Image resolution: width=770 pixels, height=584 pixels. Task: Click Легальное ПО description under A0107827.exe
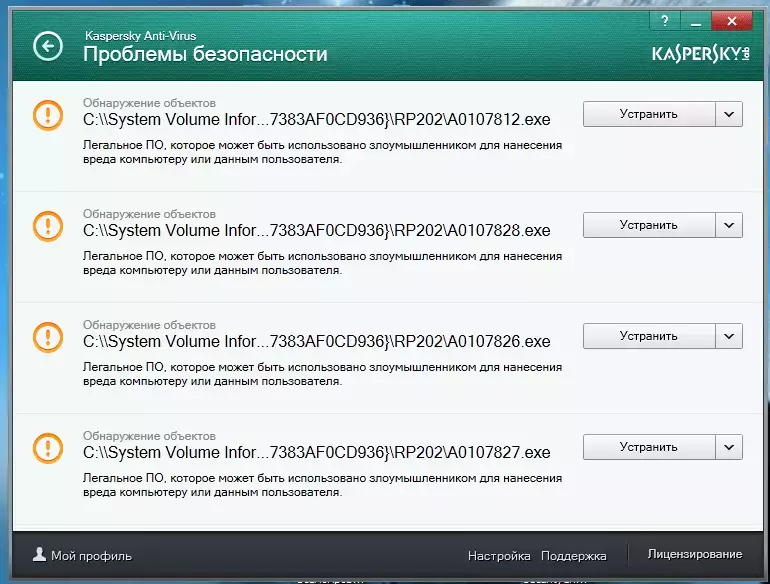(323, 485)
